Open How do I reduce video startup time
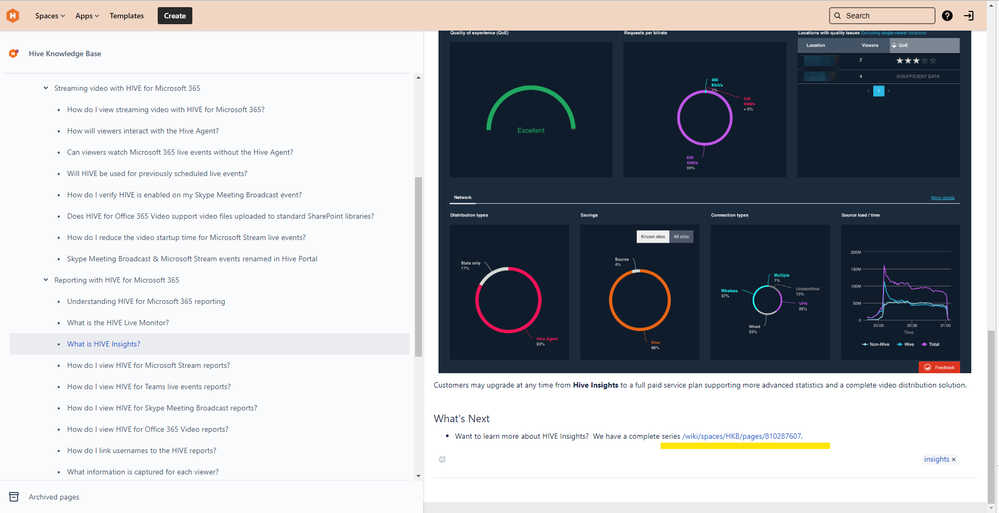 pos(186,237)
